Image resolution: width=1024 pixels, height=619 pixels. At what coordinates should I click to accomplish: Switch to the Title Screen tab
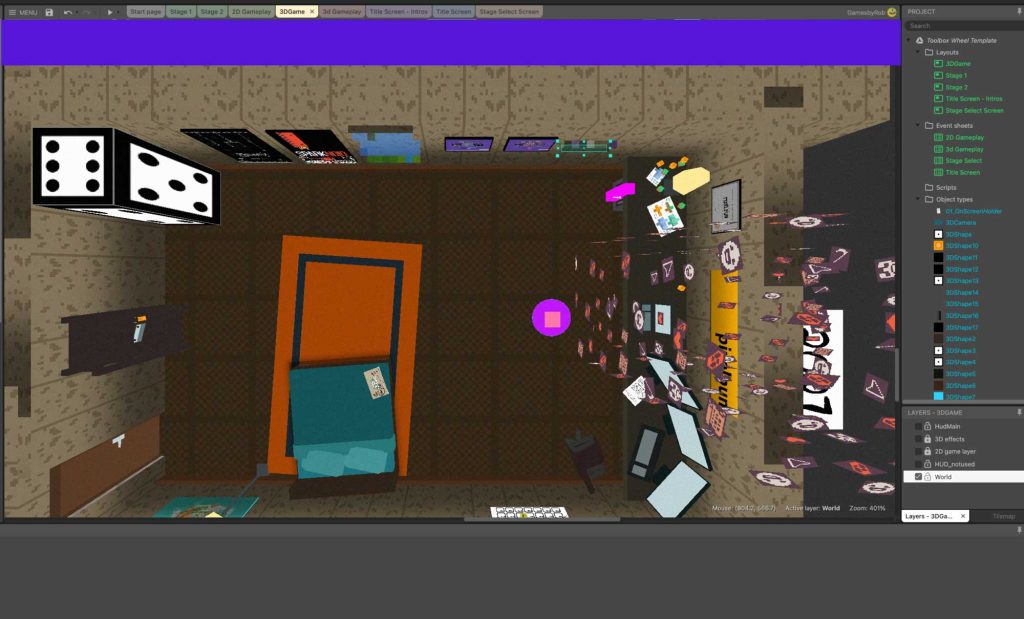click(x=453, y=12)
